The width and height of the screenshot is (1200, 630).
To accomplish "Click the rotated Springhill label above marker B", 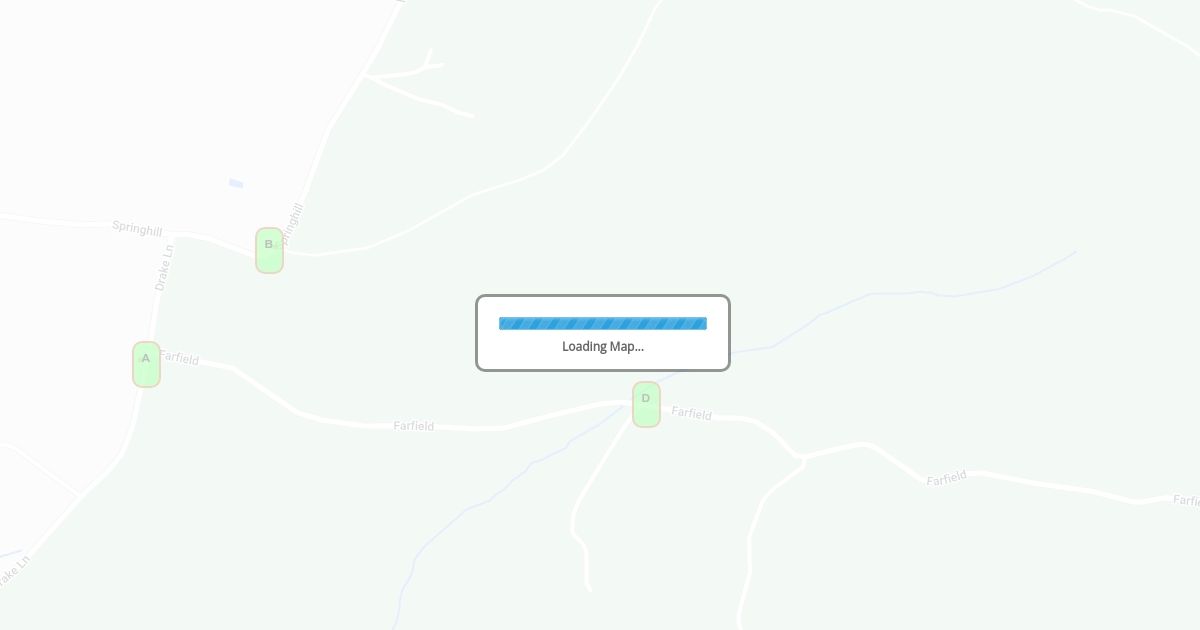I will (292, 224).
